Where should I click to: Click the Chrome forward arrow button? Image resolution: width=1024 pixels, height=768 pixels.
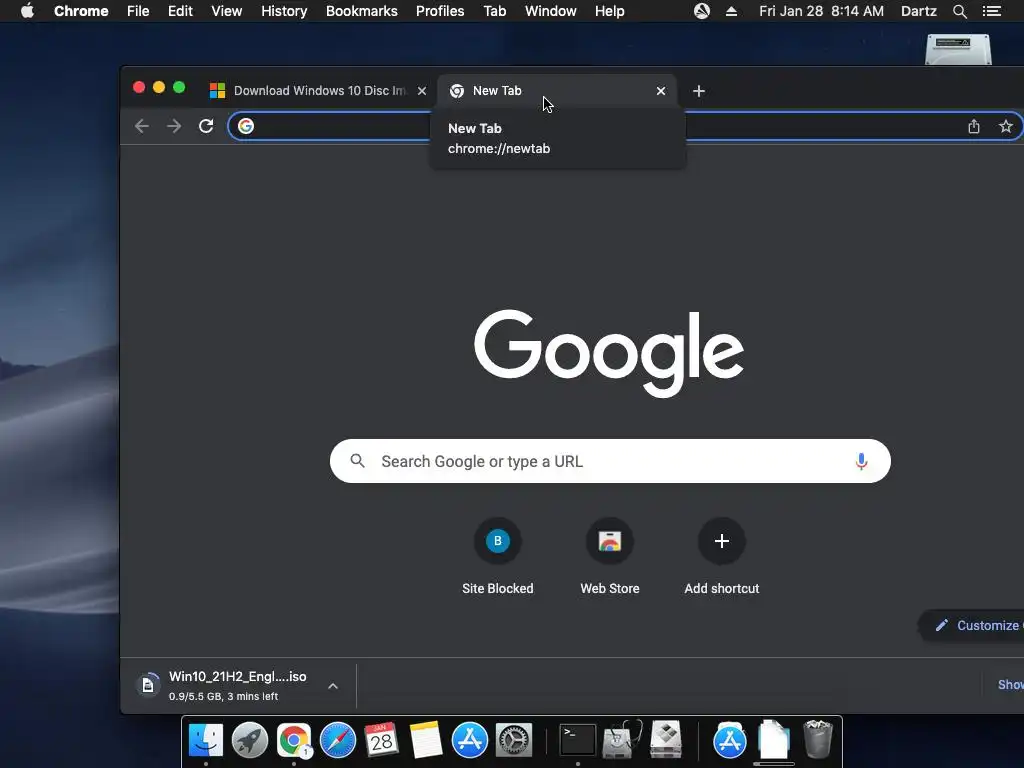174,126
